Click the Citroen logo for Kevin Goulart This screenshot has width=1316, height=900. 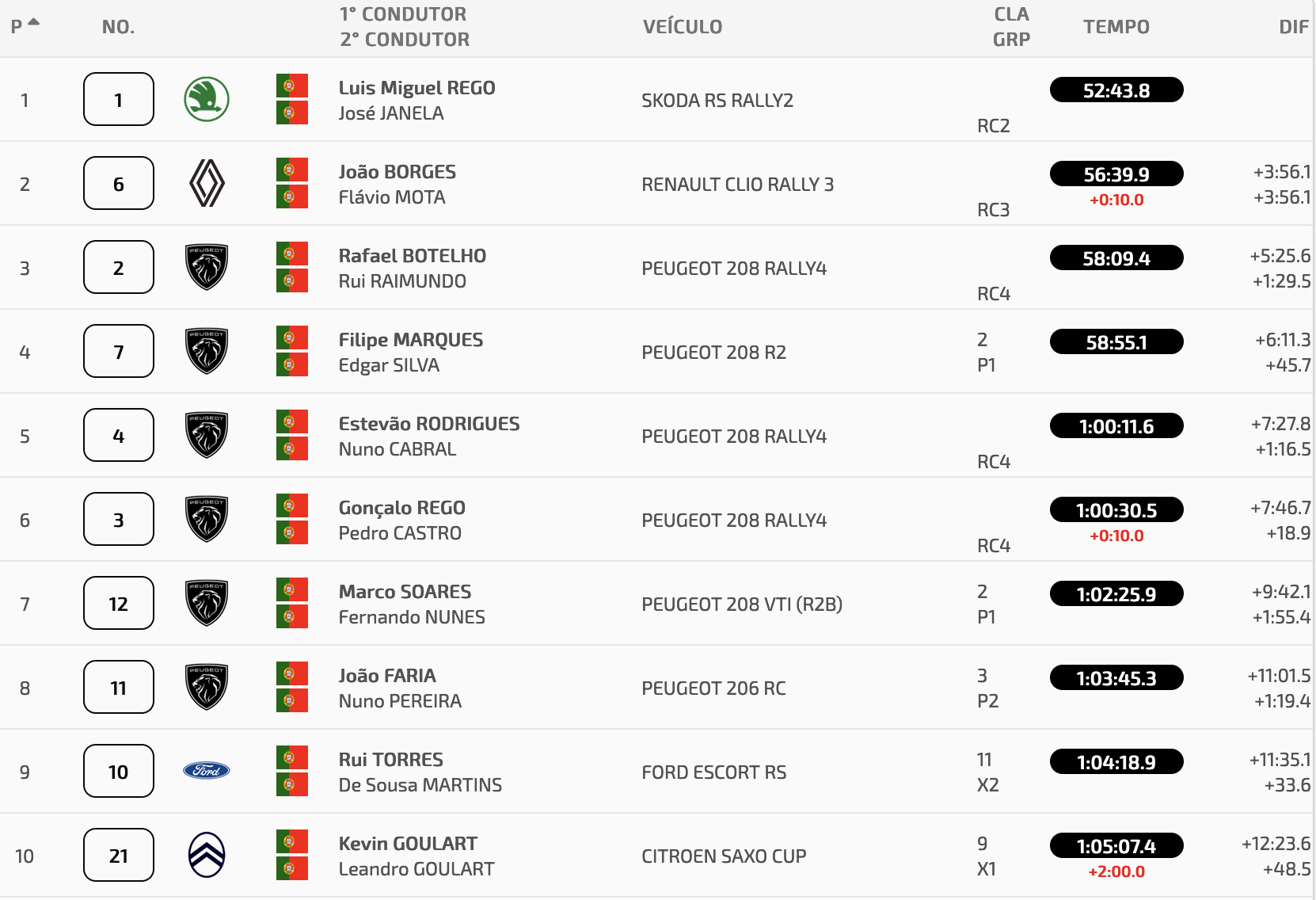[x=207, y=855]
